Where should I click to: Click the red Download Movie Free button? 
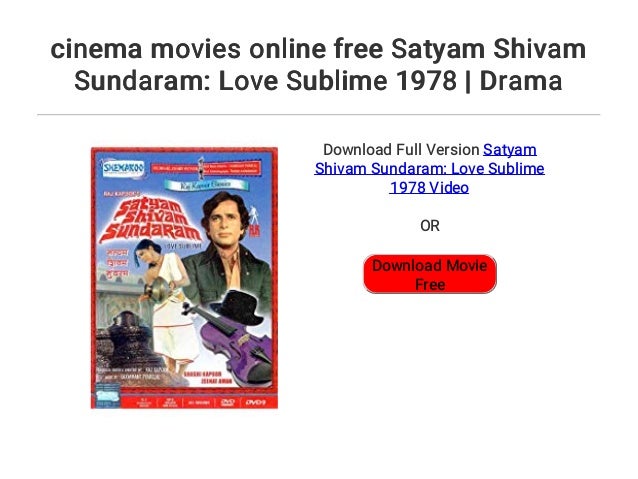tap(430, 274)
